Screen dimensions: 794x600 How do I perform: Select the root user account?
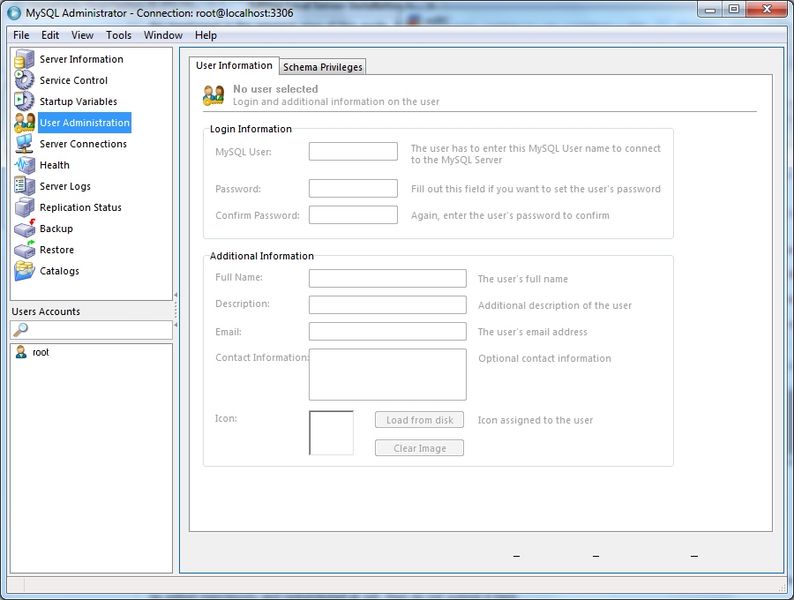tap(41, 352)
